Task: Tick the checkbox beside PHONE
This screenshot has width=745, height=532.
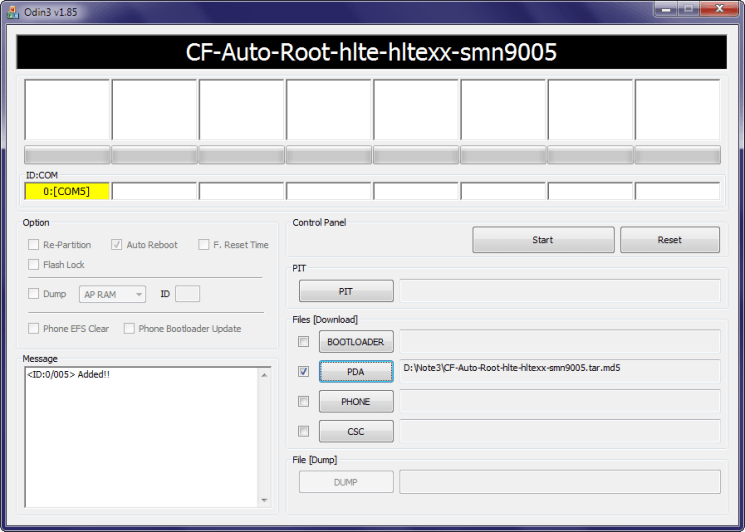Action: click(303, 401)
